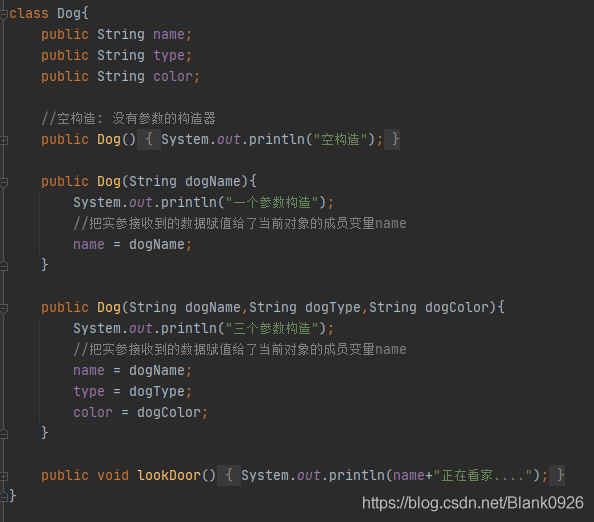Click the lookDoor method name
The image size is (594, 522).
(x=169, y=475)
